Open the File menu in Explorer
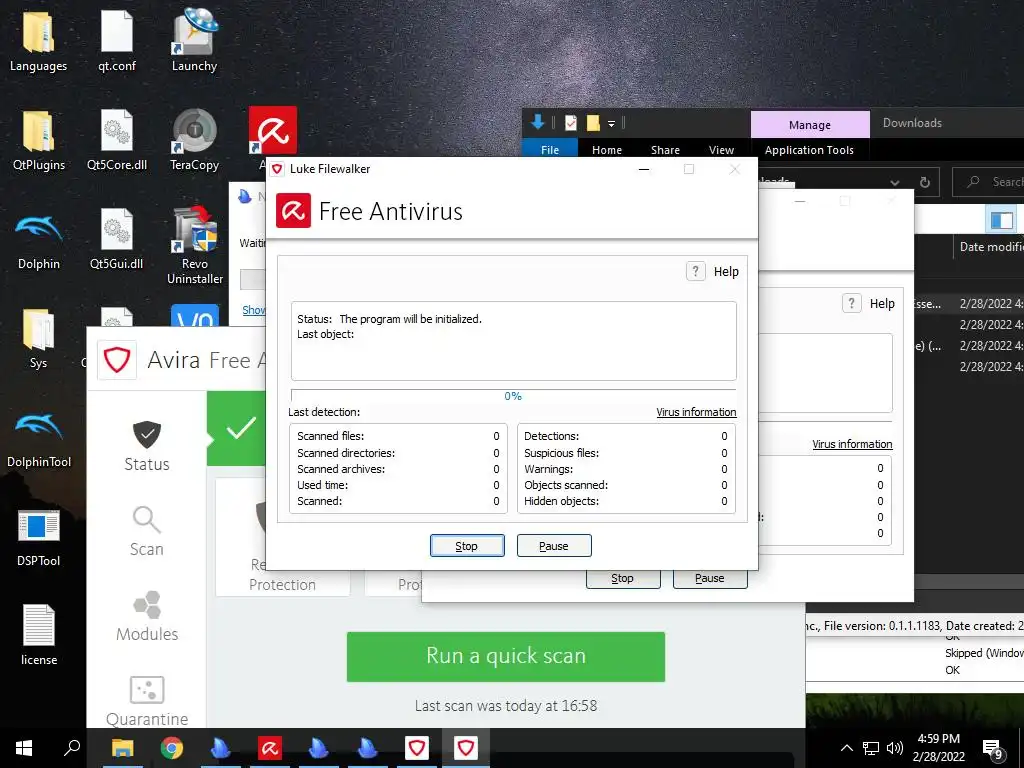The height and width of the screenshot is (768, 1024). tap(550, 150)
